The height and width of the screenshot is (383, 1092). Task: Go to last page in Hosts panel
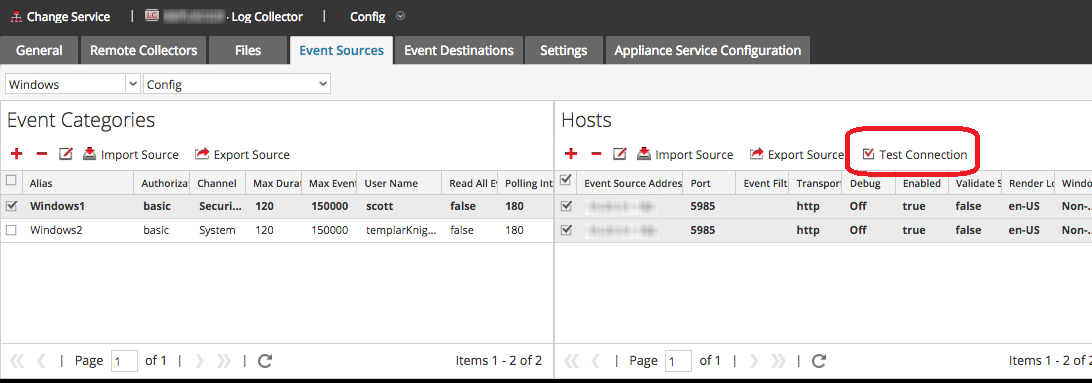point(778,361)
